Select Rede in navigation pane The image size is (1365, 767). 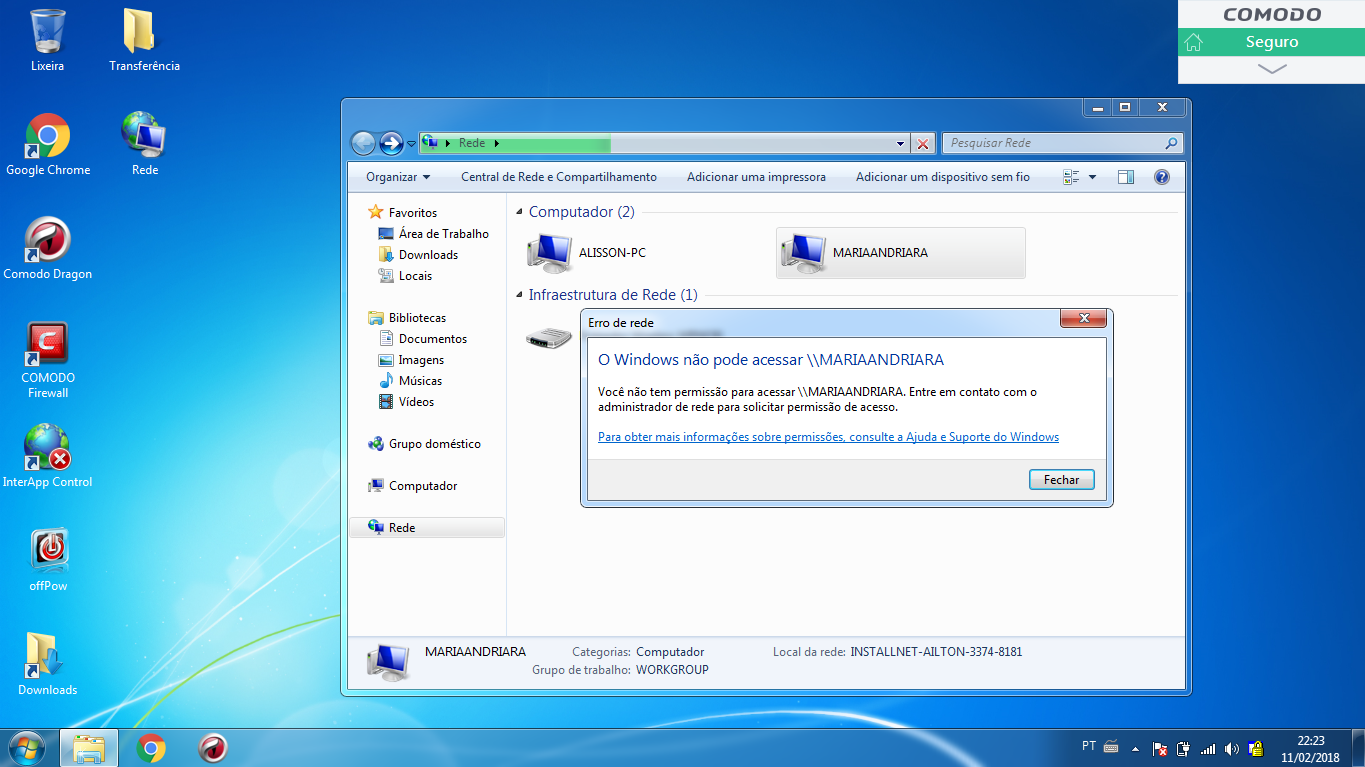point(427,527)
